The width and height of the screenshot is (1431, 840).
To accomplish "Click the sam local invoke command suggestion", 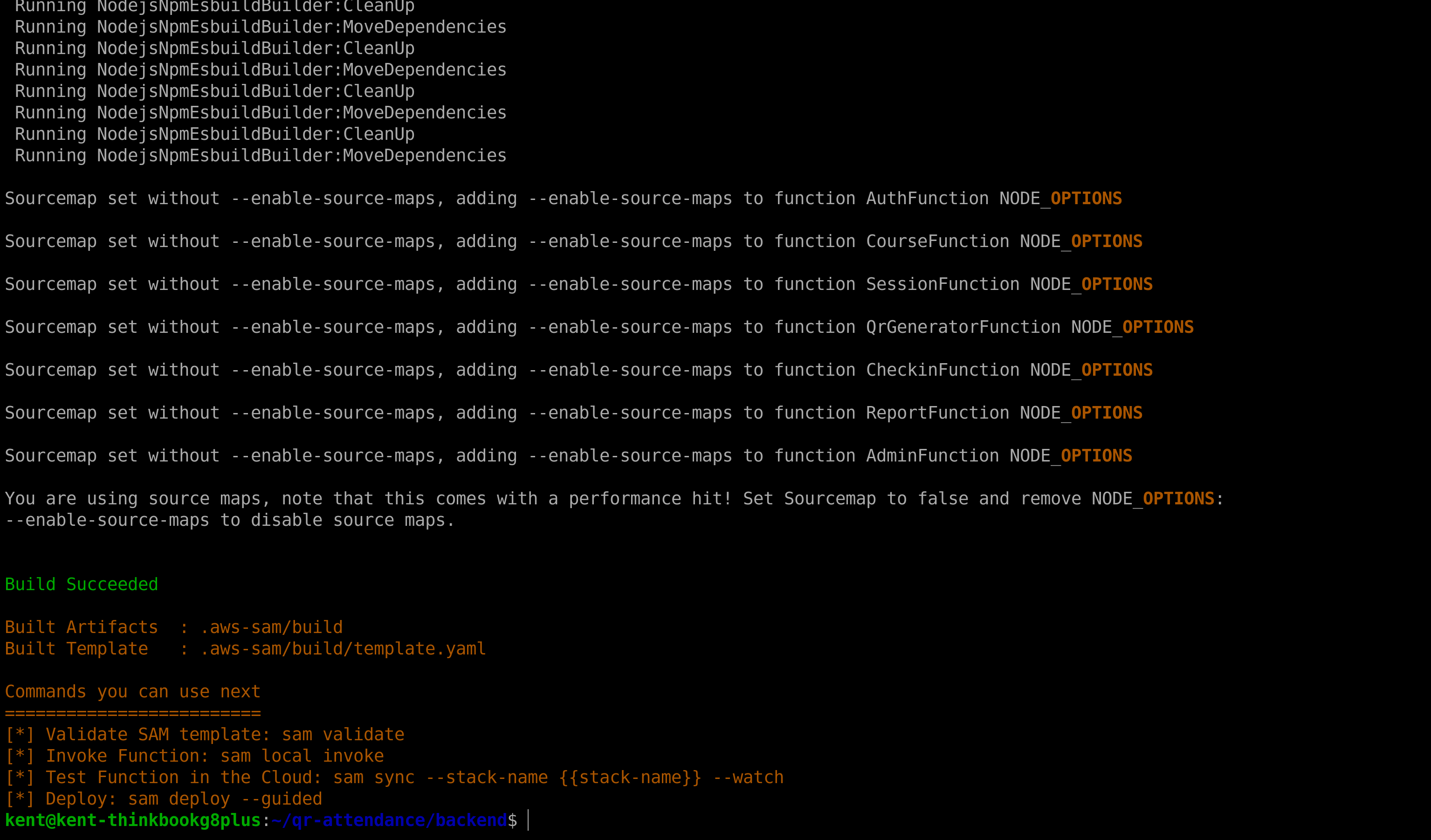I will click(302, 756).
